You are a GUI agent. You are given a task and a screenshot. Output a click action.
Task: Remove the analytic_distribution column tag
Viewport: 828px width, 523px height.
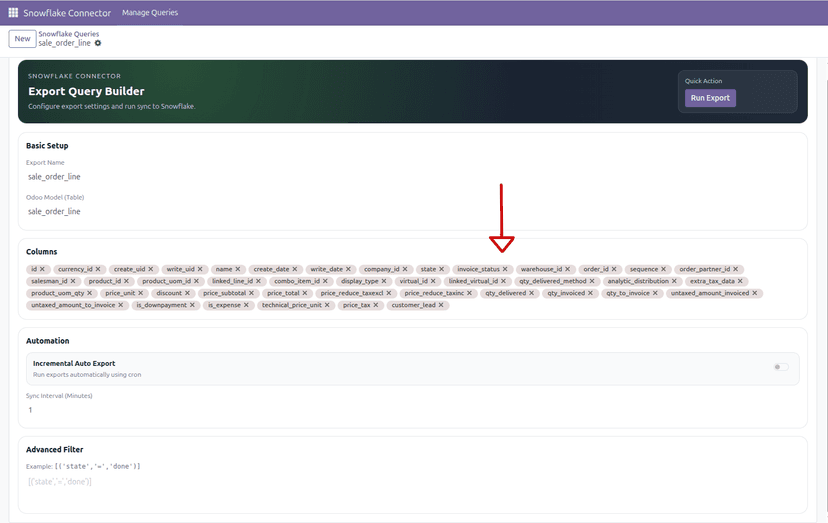click(674, 281)
